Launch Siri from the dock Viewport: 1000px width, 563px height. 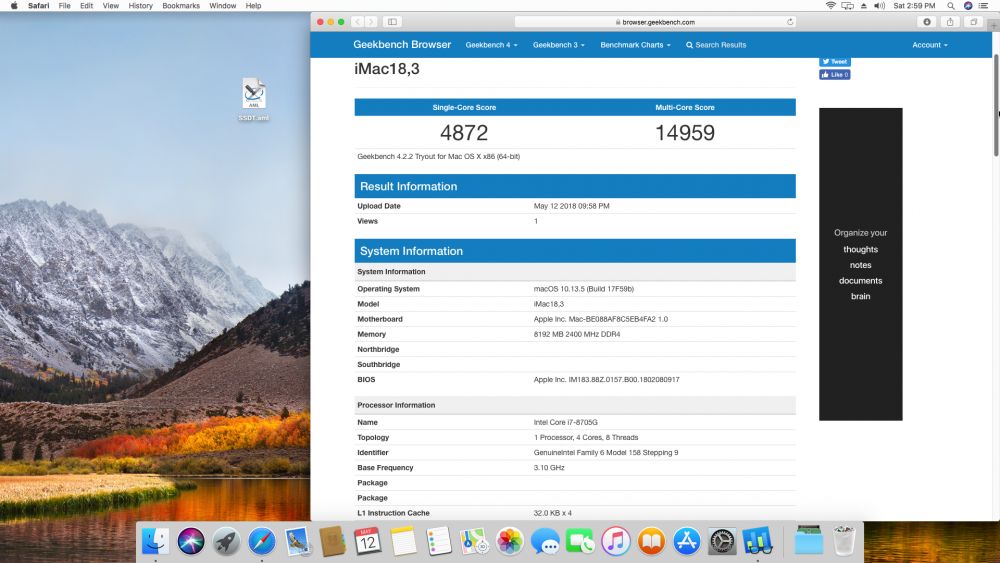(191, 541)
